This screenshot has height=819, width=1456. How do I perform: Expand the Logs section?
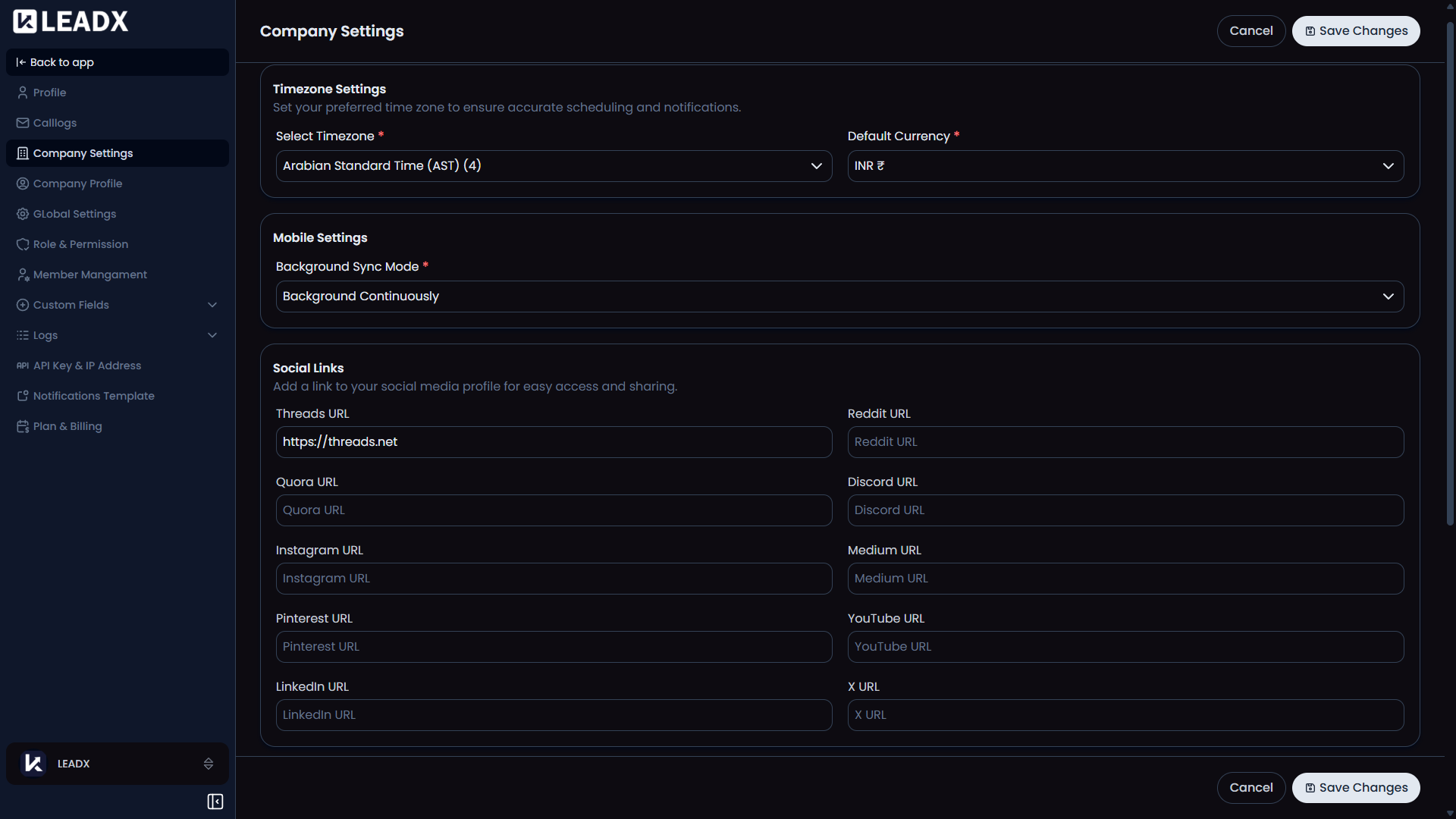[x=212, y=334]
